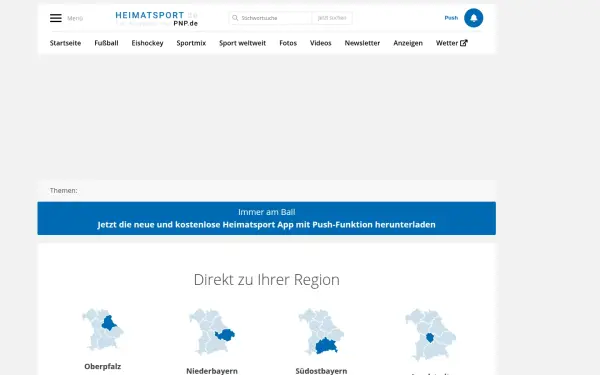Viewport: 600px width, 375px height.
Task: Click the blue Heimatsport App download banner
Action: 267,218
